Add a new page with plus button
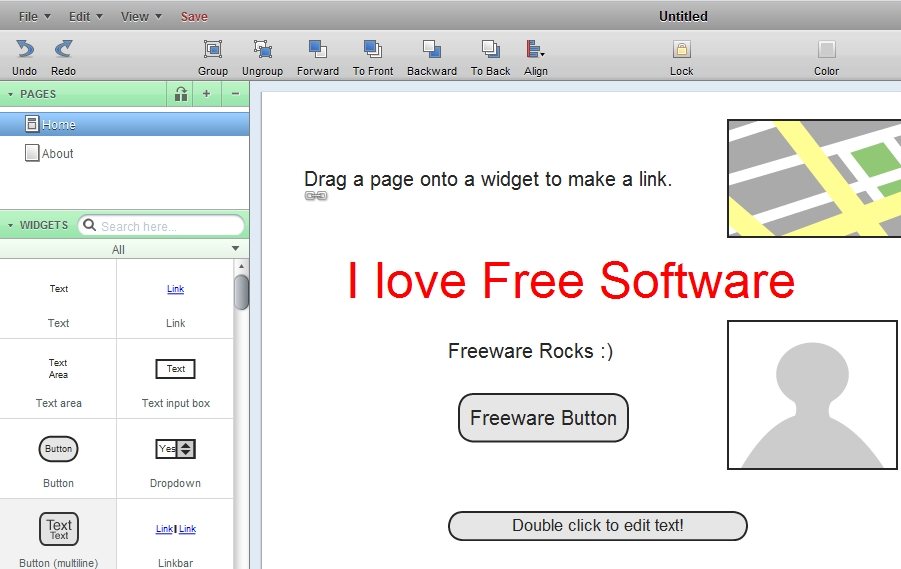 pyautogui.click(x=207, y=94)
